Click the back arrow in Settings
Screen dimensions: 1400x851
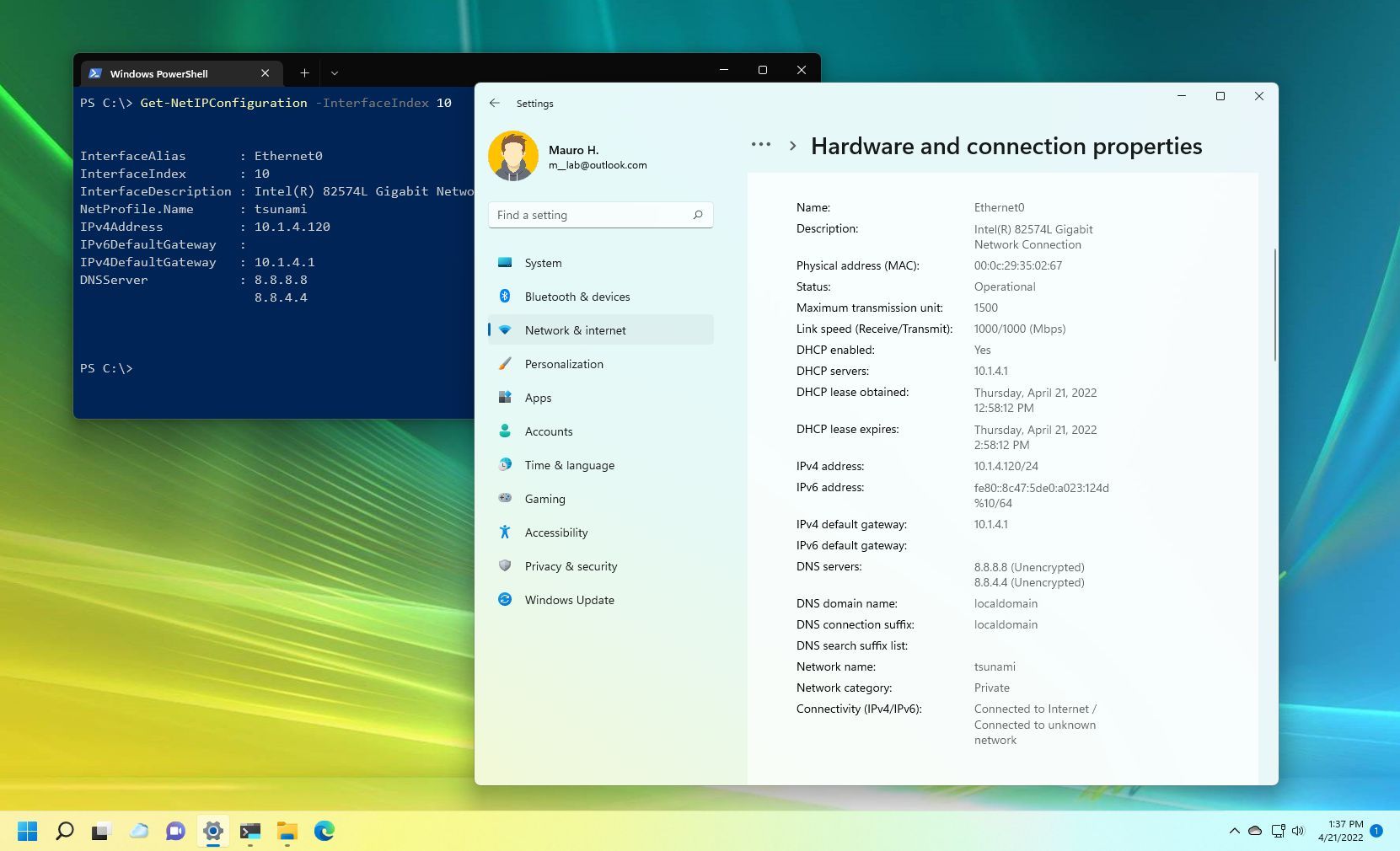coord(495,103)
